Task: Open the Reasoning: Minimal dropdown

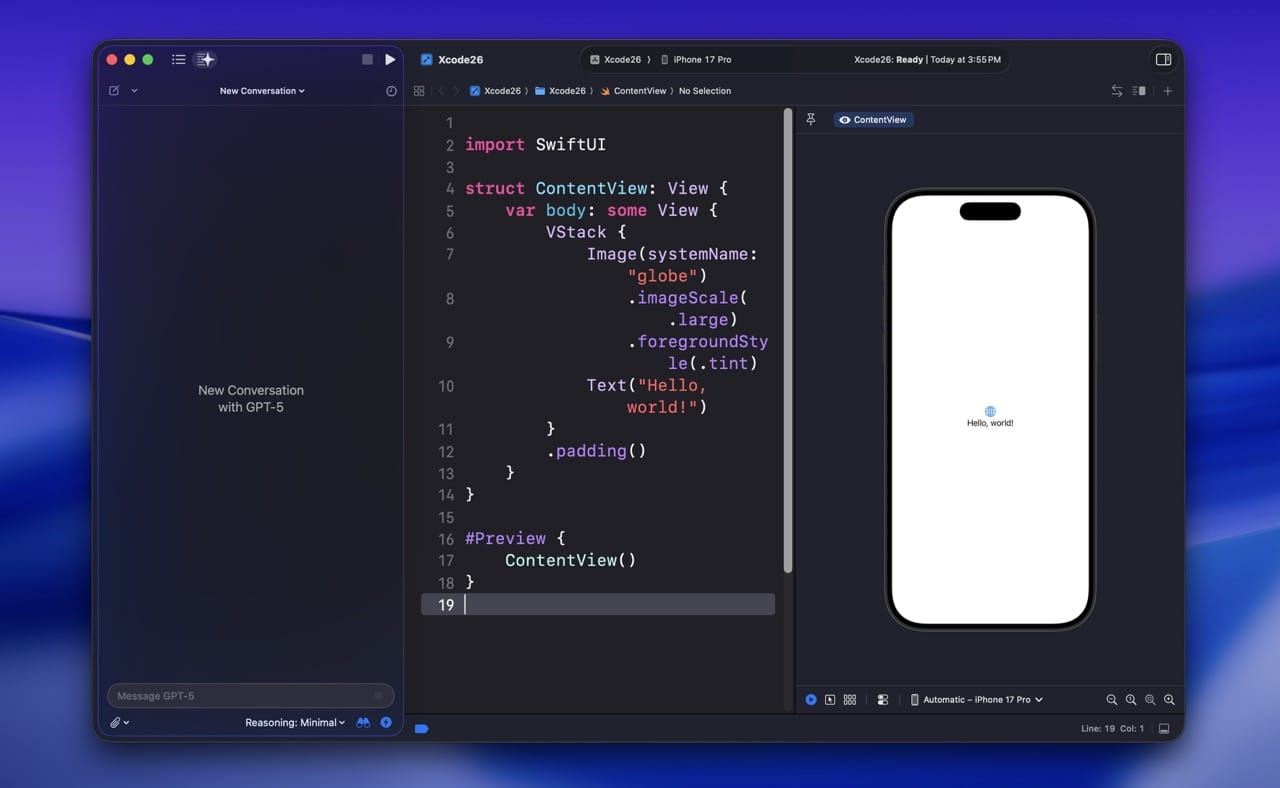Action: tap(295, 722)
